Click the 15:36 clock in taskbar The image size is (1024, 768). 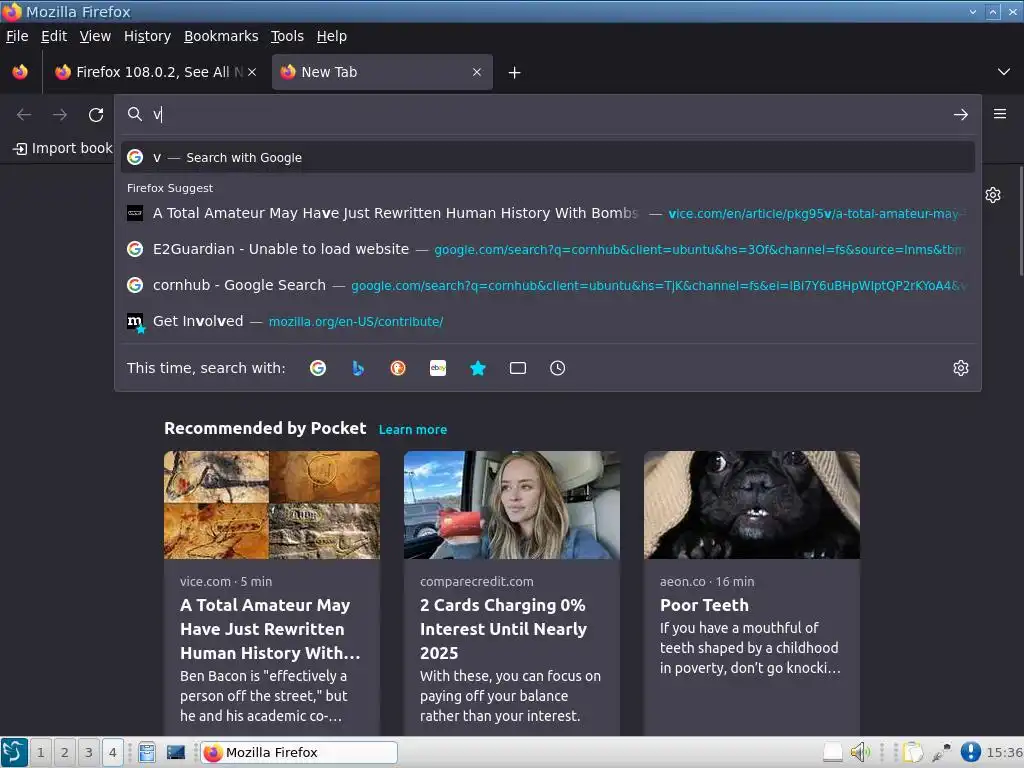pos(1004,752)
